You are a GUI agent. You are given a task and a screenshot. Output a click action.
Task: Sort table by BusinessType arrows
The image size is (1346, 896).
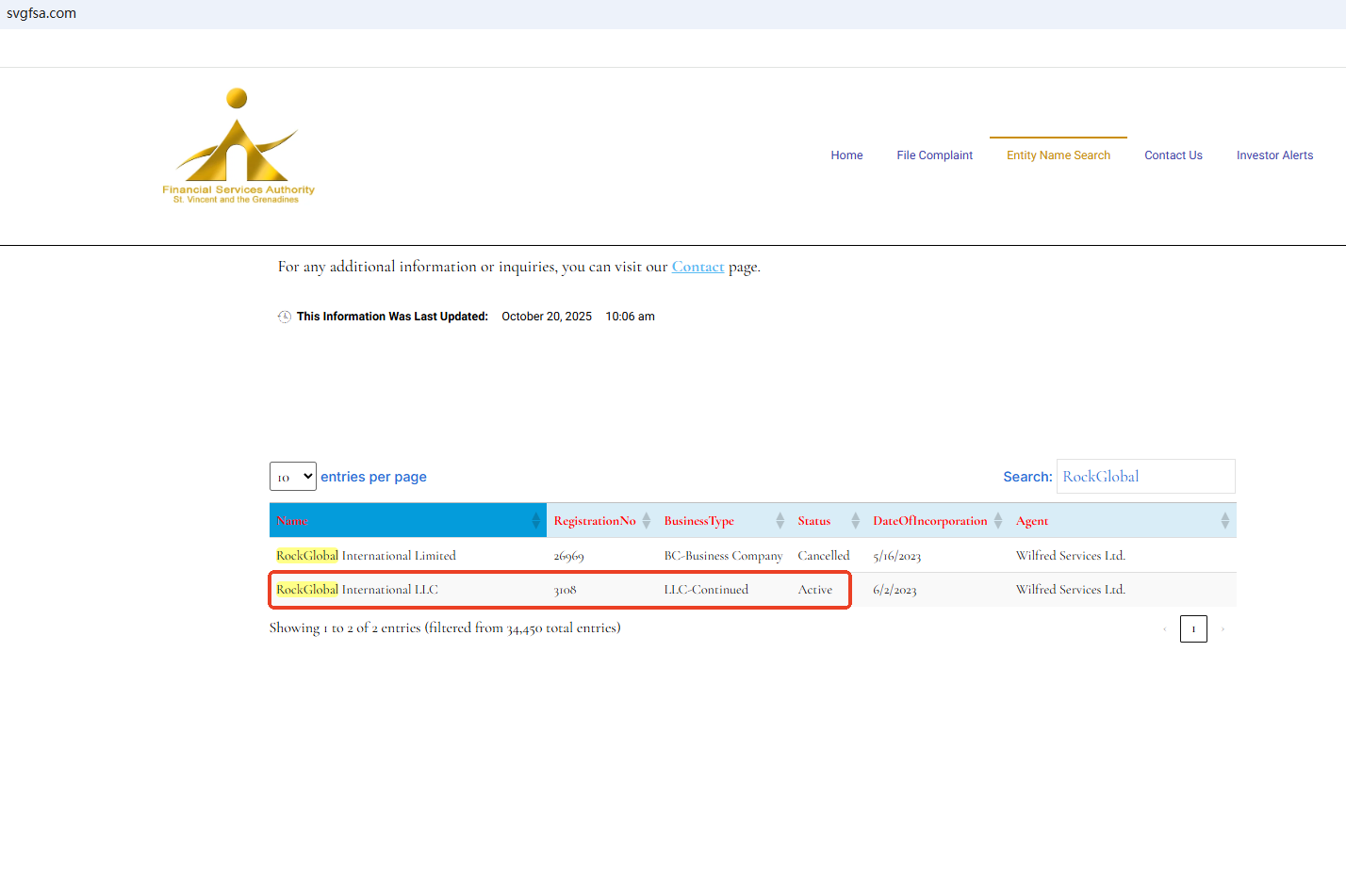point(780,520)
